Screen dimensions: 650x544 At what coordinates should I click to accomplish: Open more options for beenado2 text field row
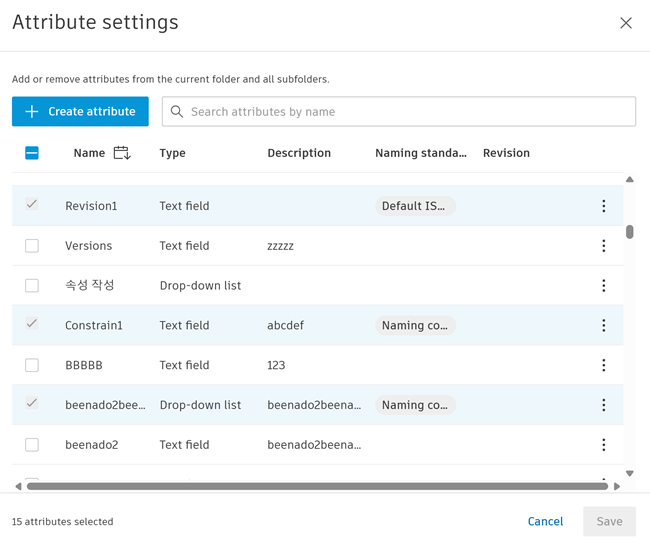point(603,445)
